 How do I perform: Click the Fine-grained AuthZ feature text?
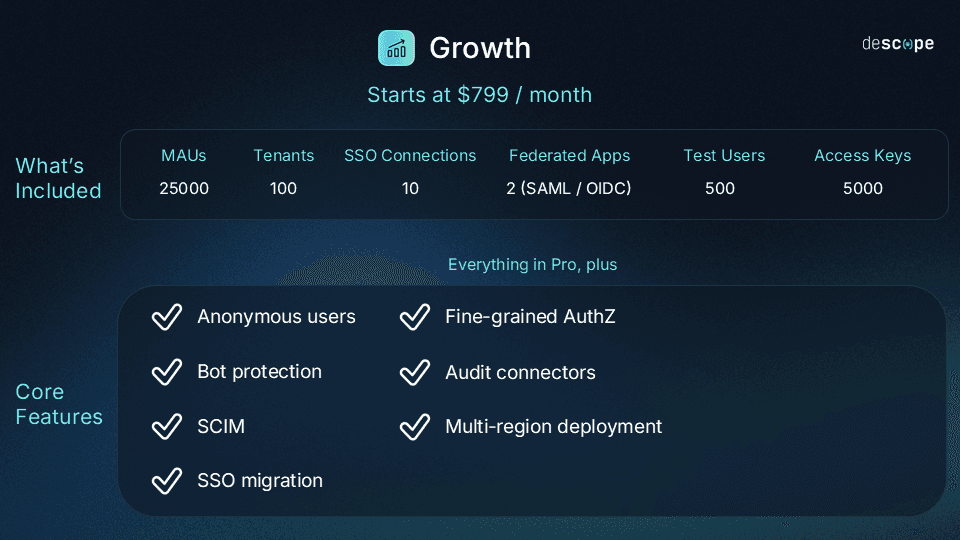coord(530,317)
